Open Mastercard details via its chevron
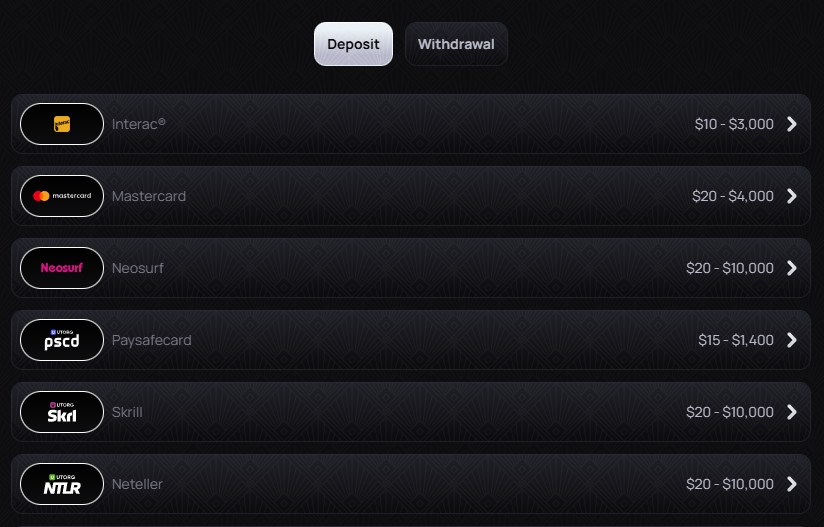This screenshot has height=527, width=824. click(x=792, y=196)
